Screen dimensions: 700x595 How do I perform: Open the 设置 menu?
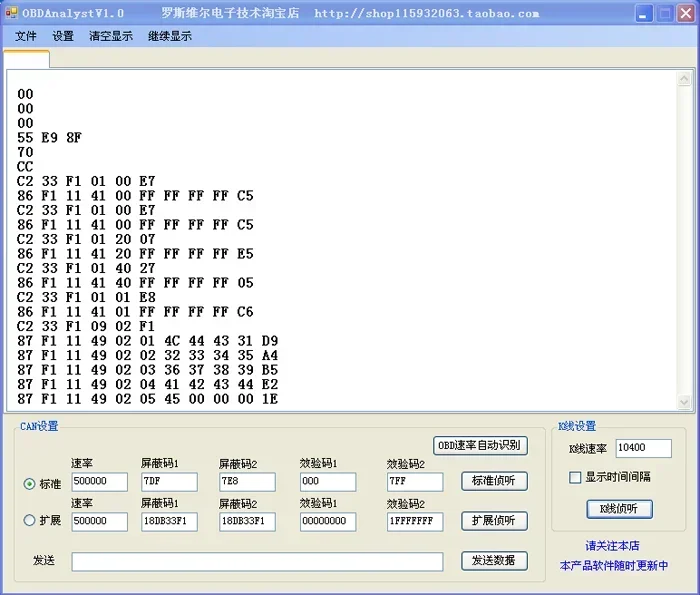pyautogui.click(x=63, y=36)
